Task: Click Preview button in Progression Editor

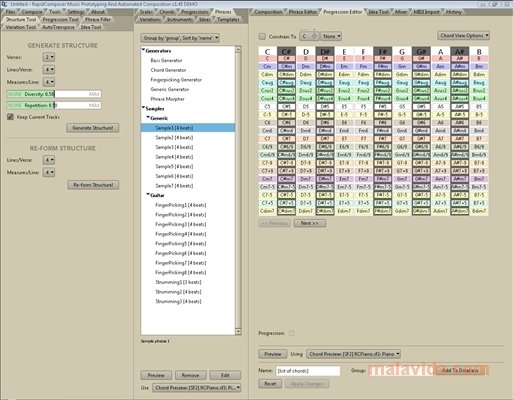Action: [273, 354]
